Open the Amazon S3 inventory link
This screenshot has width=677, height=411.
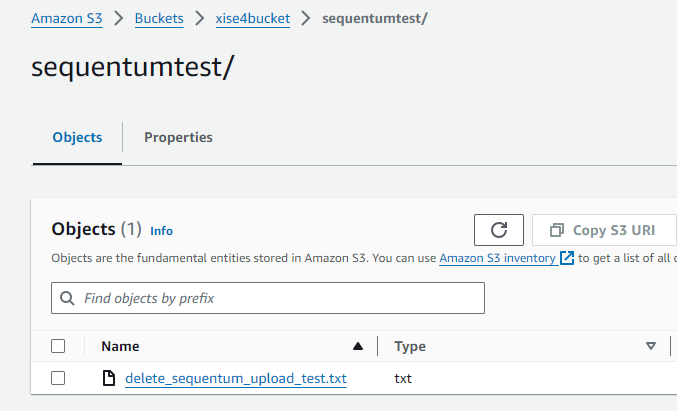click(497, 258)
